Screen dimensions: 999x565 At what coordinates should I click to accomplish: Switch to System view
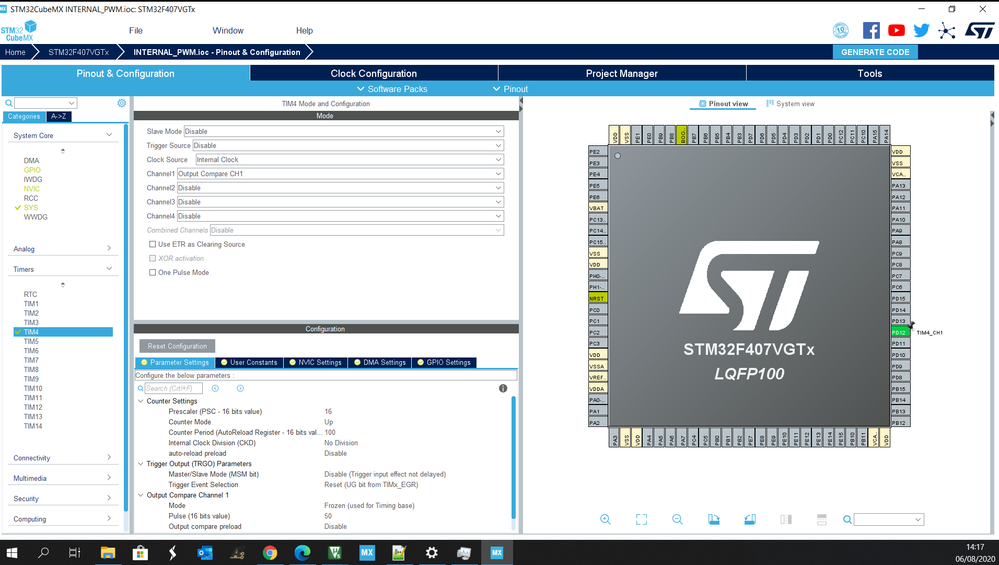click(x=791, y=104)
